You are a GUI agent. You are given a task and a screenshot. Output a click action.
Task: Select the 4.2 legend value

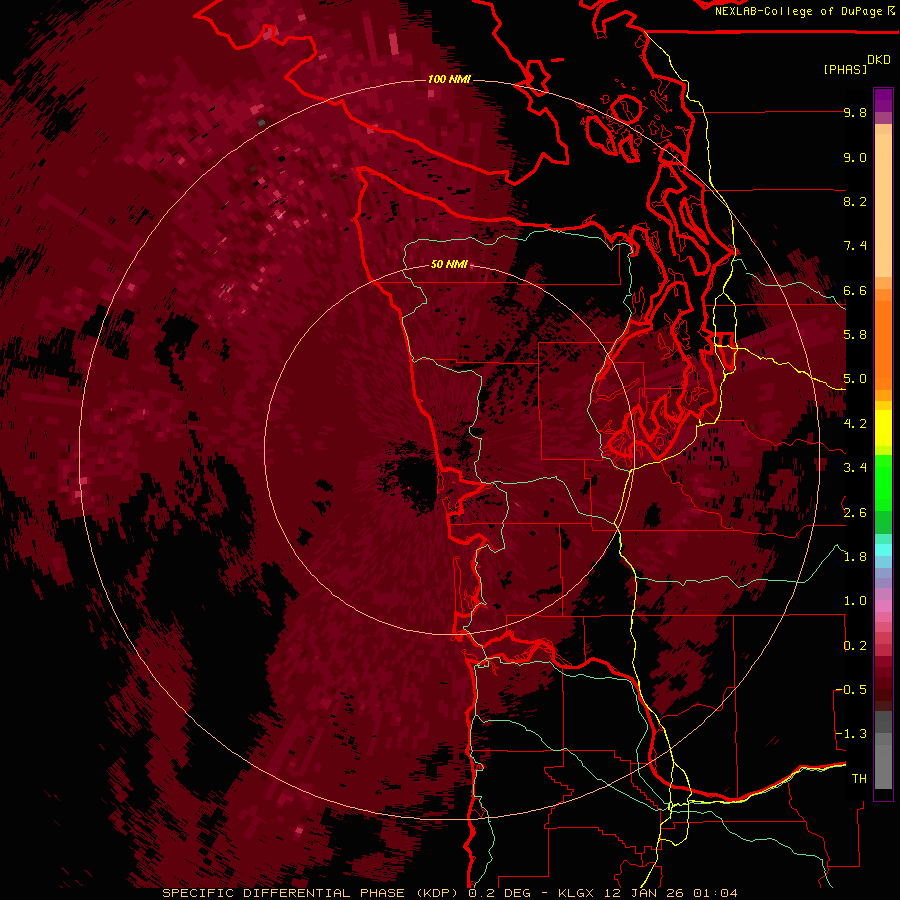coord(855,424)
